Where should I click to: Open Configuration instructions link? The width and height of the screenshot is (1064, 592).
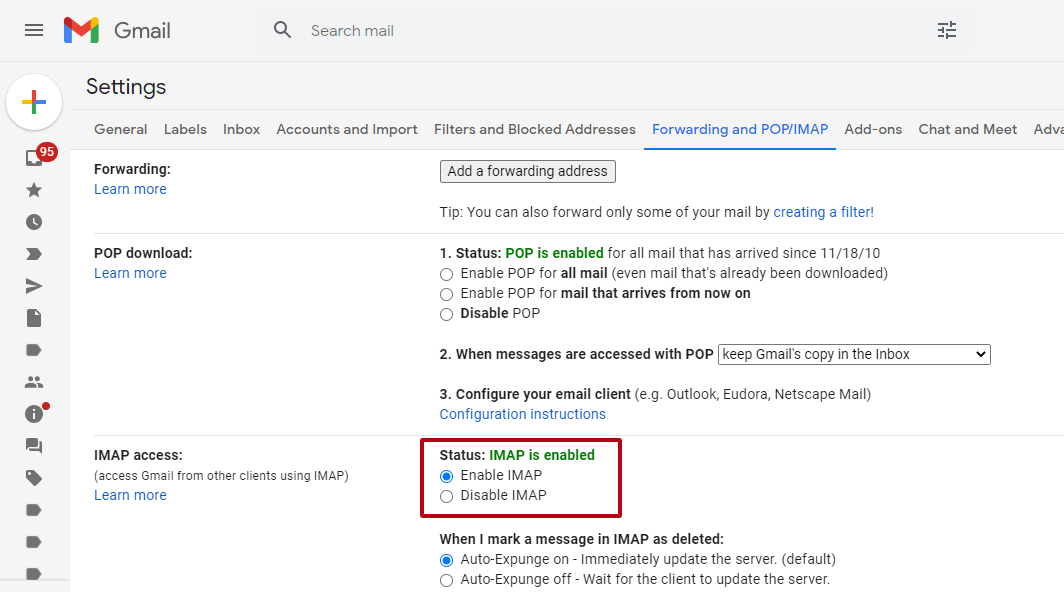click(x=522, y=414)
